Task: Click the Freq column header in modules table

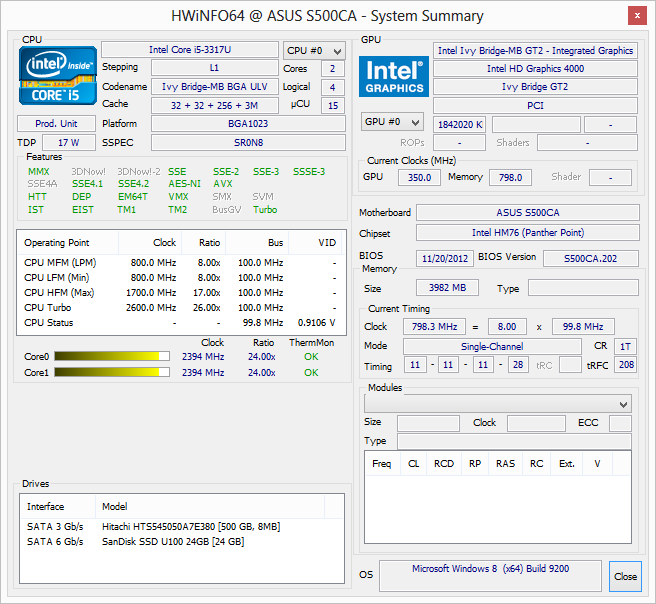Action: coord(382,464)
